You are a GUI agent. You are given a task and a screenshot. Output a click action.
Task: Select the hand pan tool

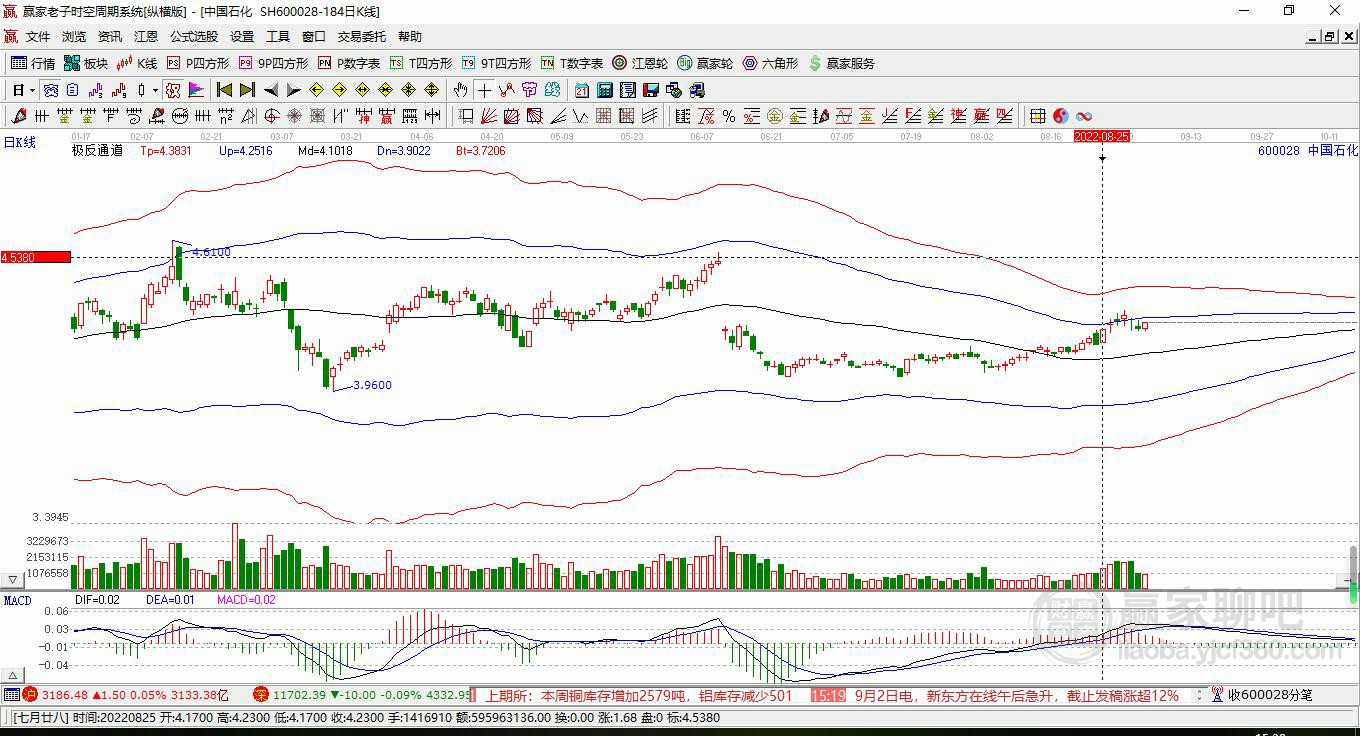pyautogui.click(x=460, y=90)
